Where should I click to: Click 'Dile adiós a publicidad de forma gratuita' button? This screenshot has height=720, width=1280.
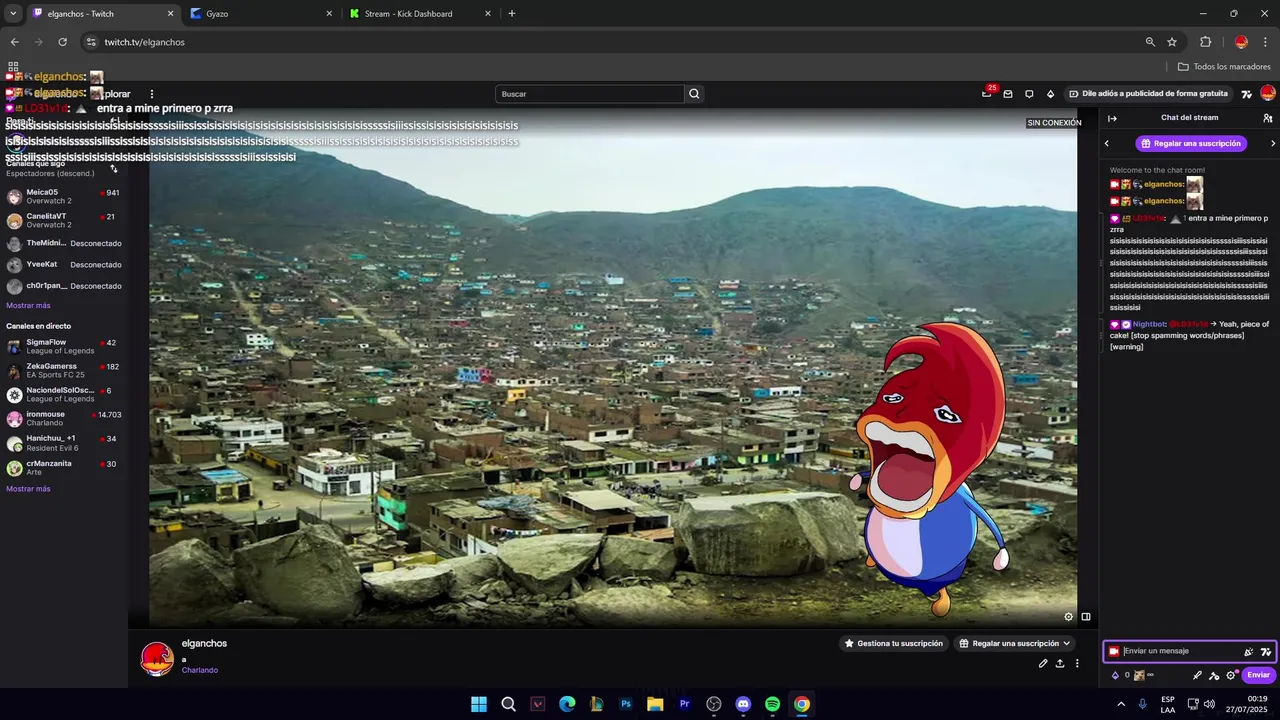coord(1148,94)
